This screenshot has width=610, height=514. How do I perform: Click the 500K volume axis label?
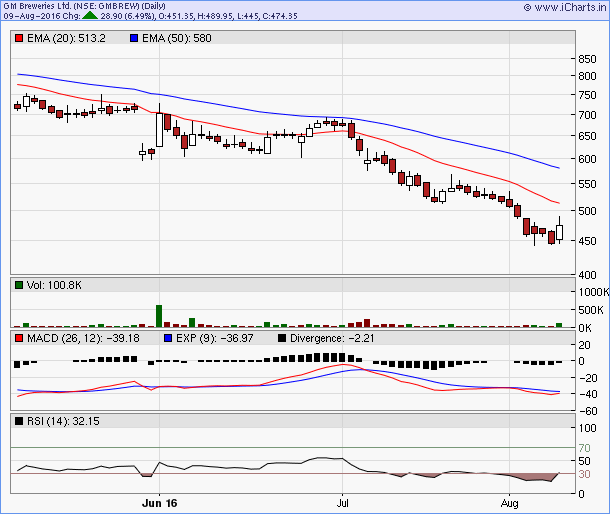(591, 310)
